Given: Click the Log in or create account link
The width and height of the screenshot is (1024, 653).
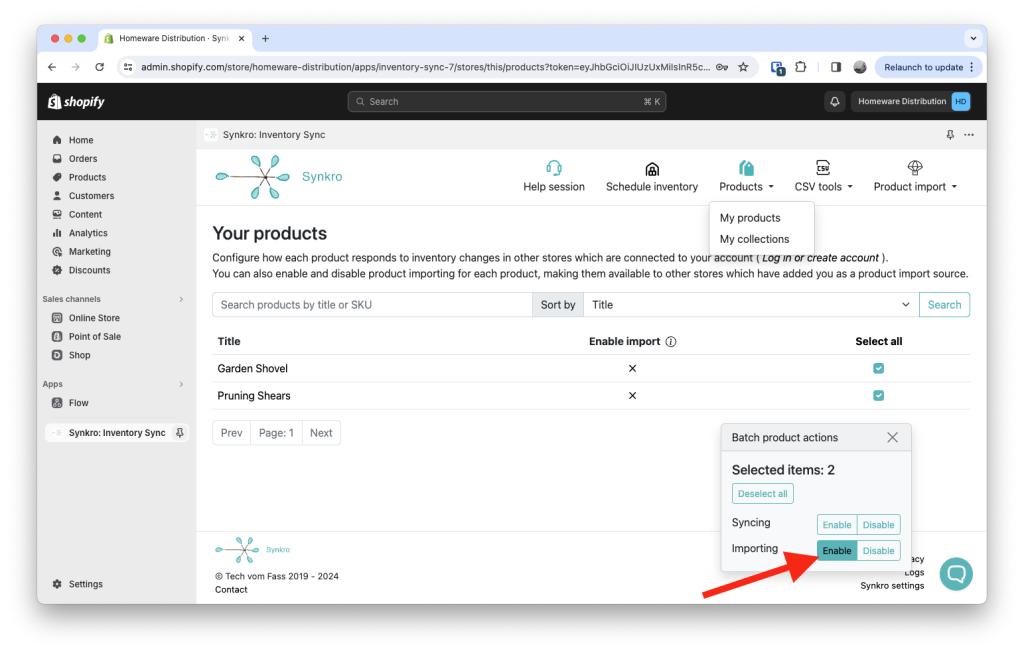Looking at the screenshot, I should 820,258.
